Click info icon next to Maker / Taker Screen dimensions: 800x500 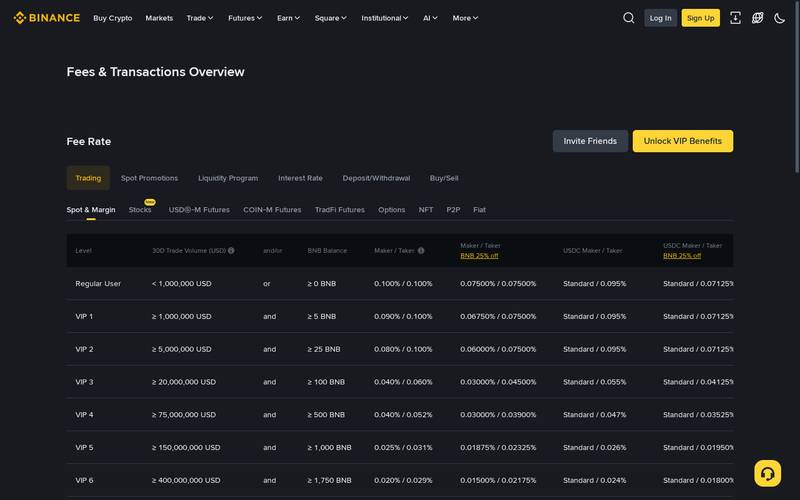coord(421,251)
